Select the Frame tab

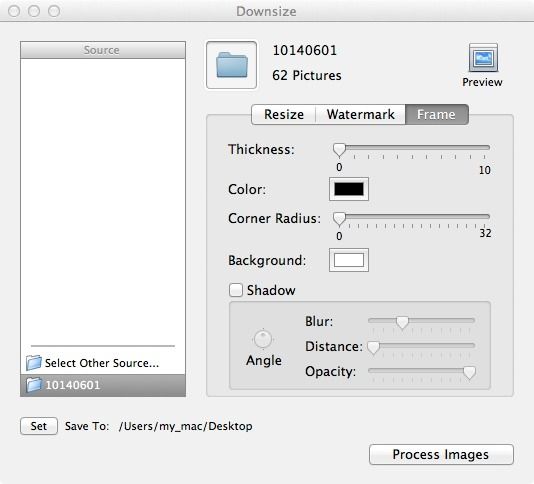437,114
